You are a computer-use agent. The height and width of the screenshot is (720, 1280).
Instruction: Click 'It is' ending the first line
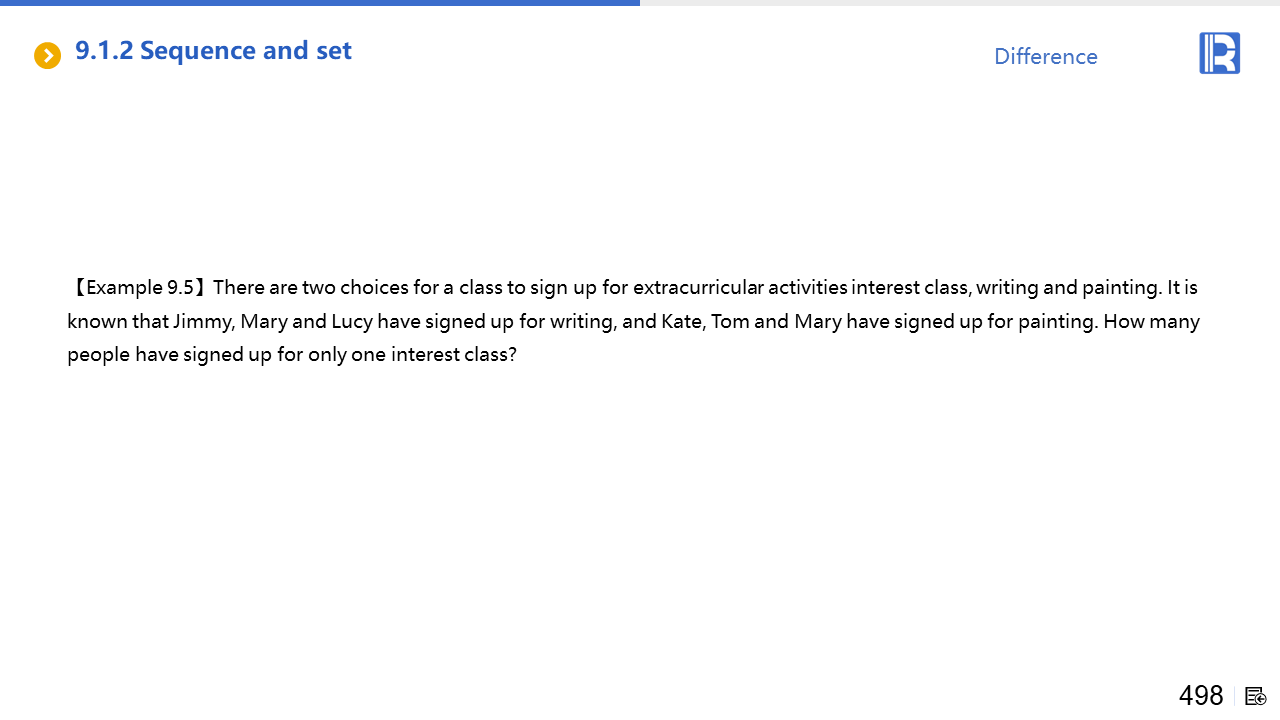pos(1182,288)
